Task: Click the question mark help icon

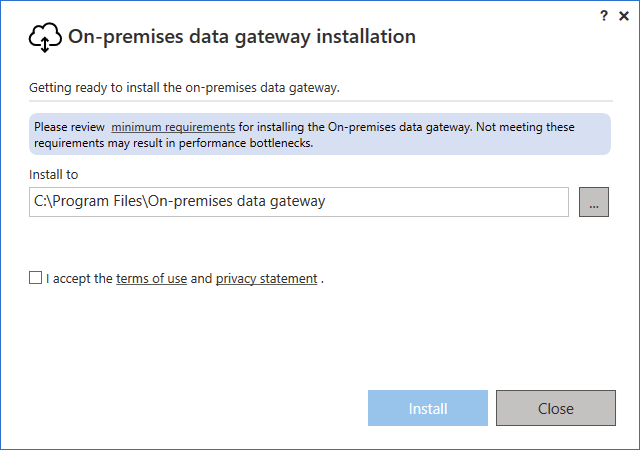Action: (604, 16)
